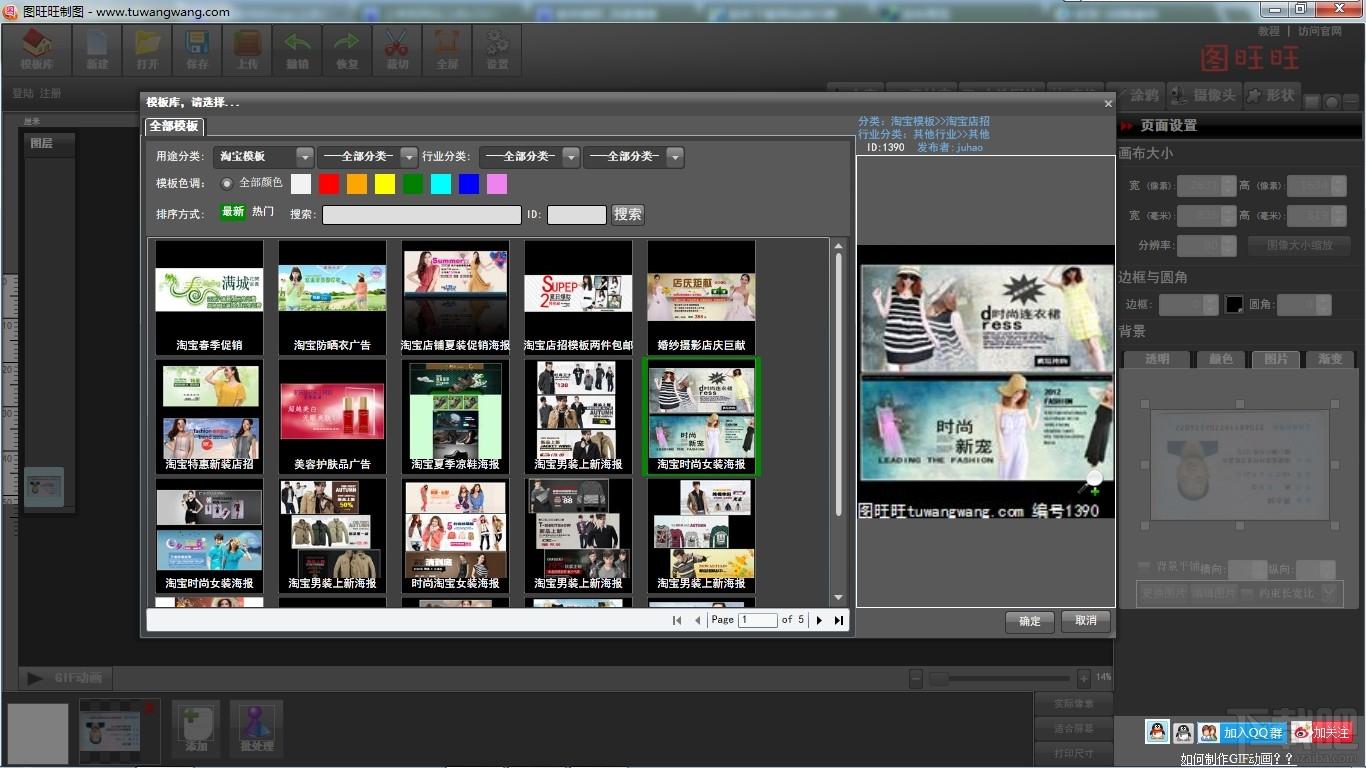The image size is (1366, 768).
Task: Click the magnifier zoom icon on preview
Action: 1090,483
